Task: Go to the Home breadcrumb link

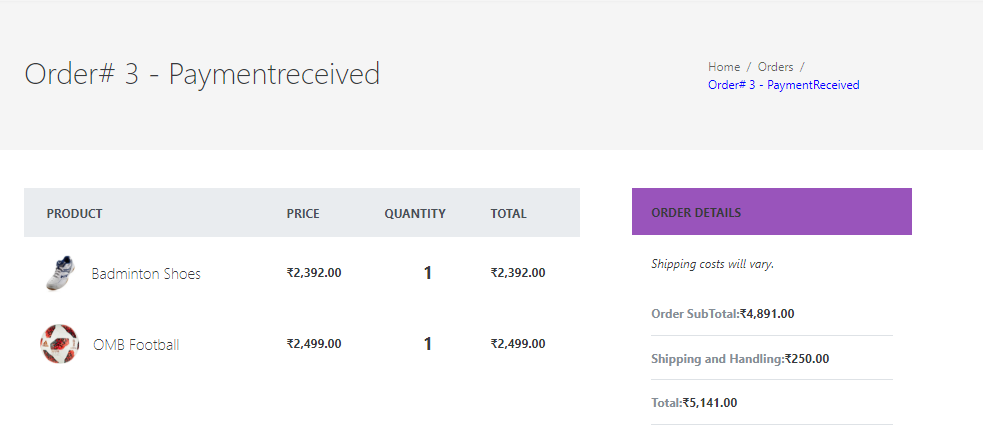Action: [x=724, y=66]
